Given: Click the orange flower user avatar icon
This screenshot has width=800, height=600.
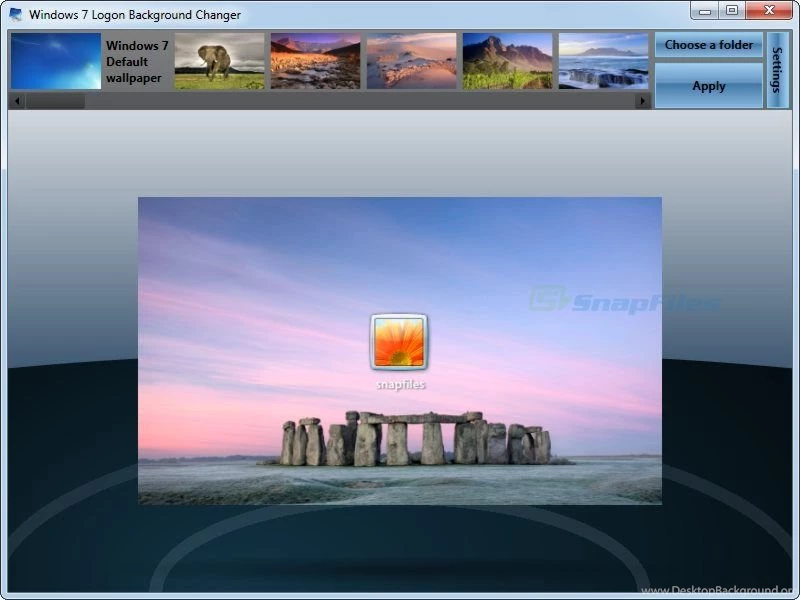Looking at the screenshot, I should (399, 342).
